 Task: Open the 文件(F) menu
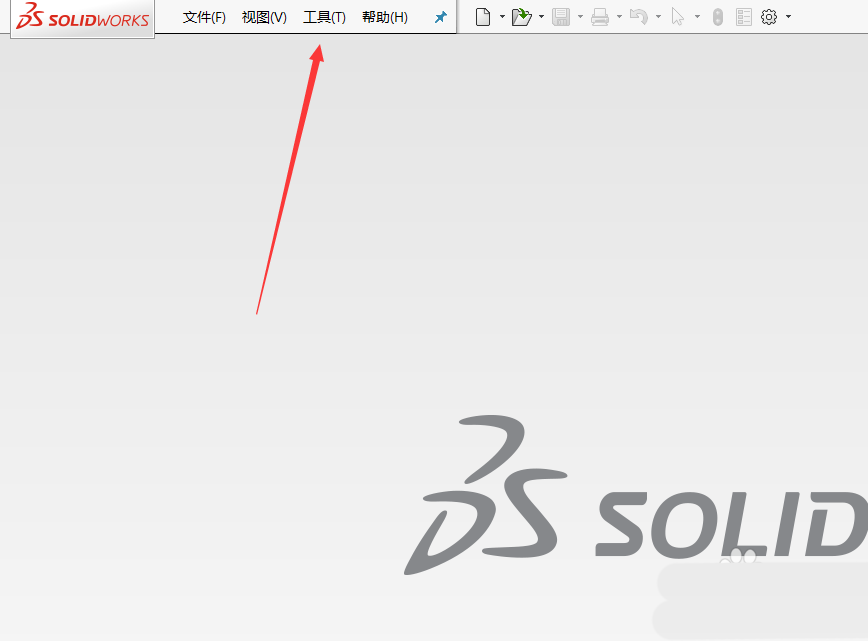pos(204,18)
